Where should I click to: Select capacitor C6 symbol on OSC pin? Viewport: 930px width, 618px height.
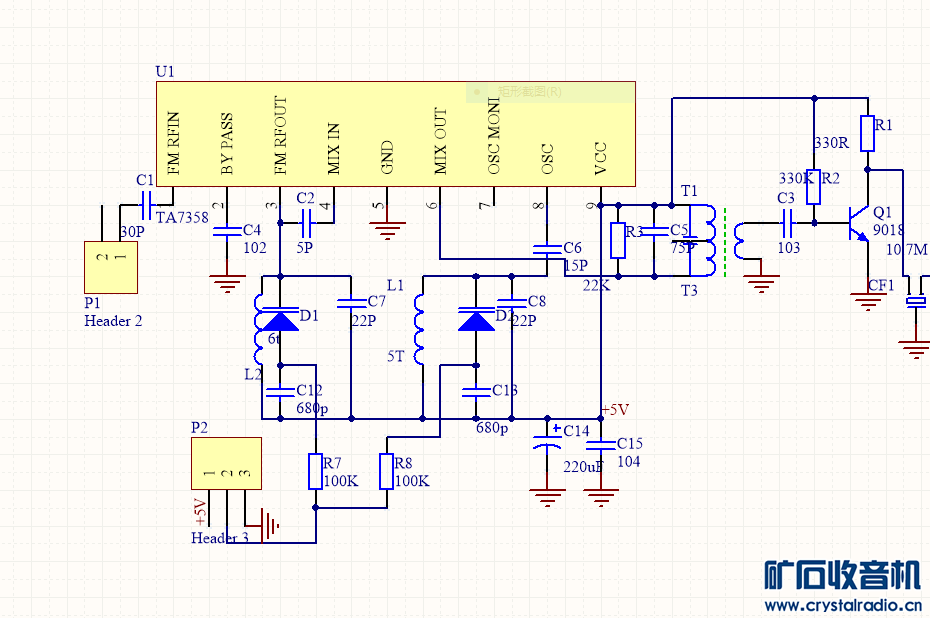(547, 249)
